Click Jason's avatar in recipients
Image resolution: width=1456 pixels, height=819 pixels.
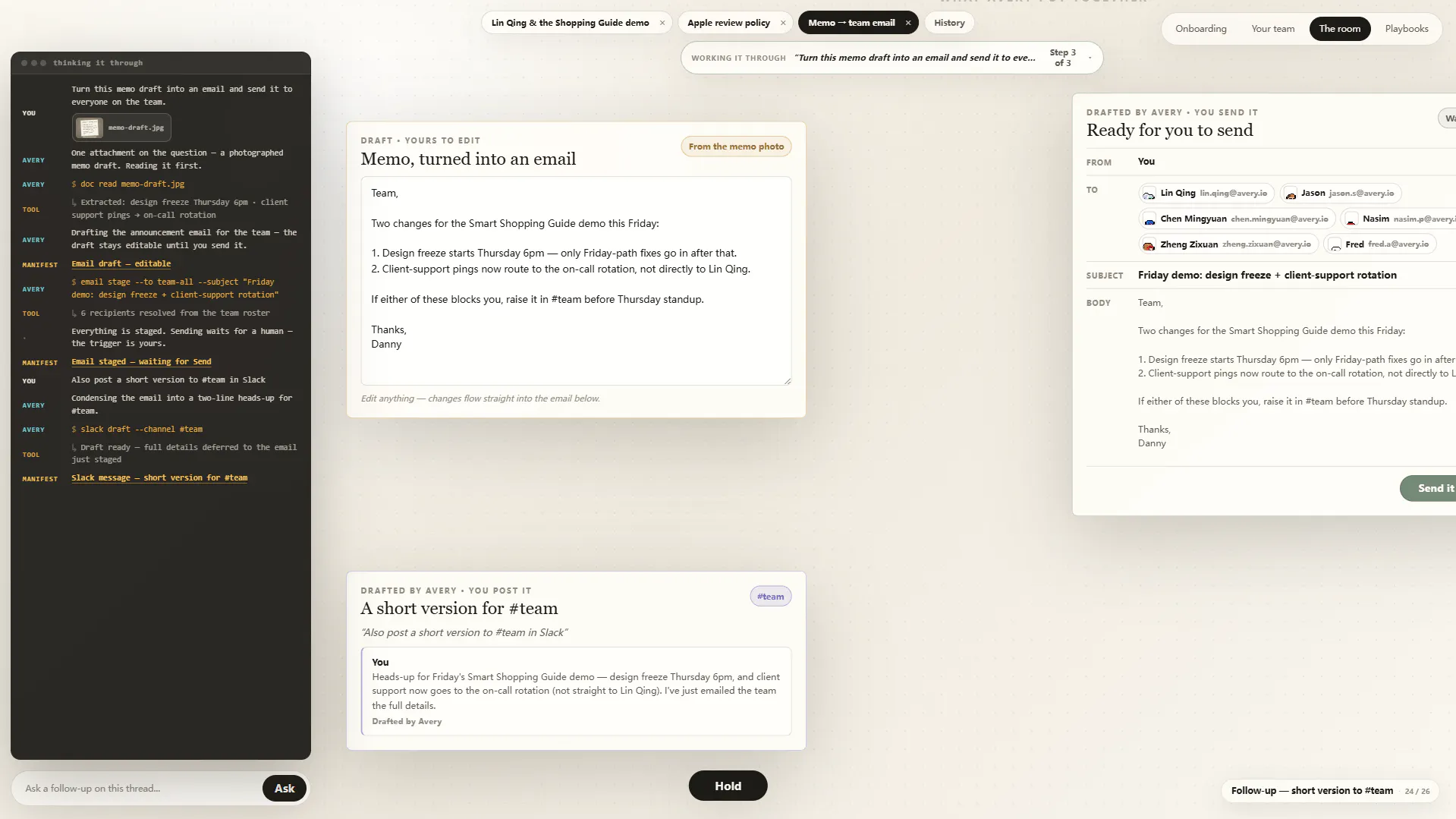click(x=1291, y=194)
